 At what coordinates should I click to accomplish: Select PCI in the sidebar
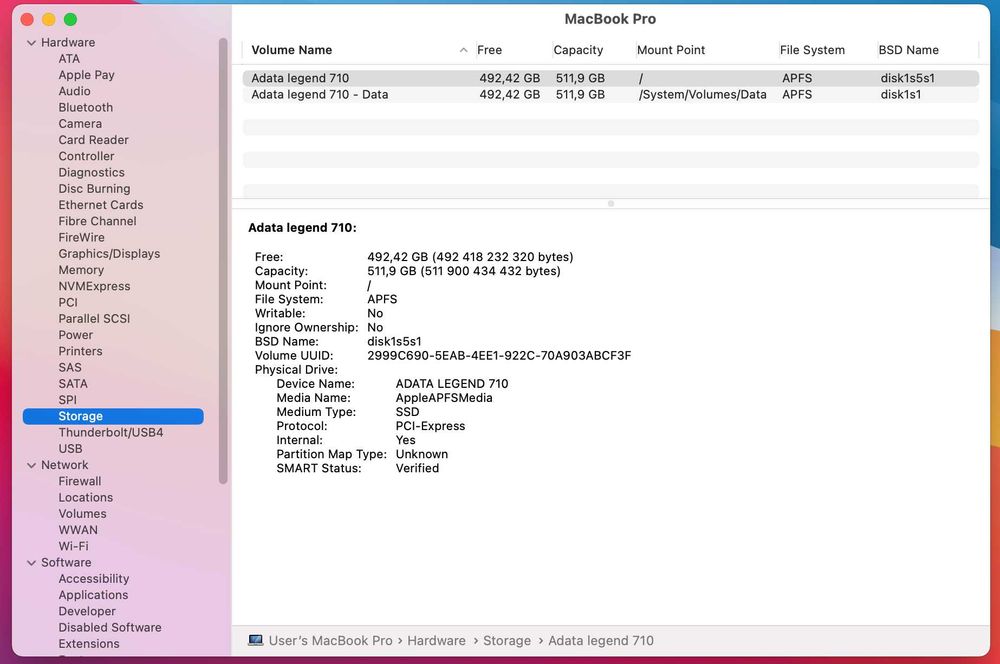click(68, 302)
